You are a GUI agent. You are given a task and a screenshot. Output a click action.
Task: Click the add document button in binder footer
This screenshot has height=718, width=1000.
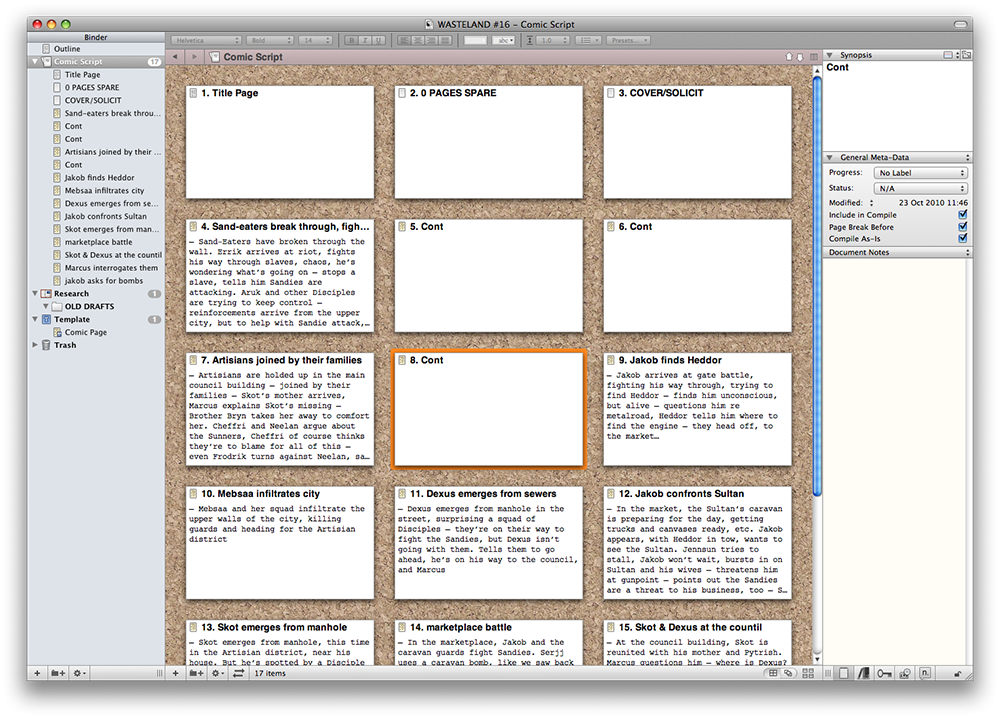click(38, 674)
